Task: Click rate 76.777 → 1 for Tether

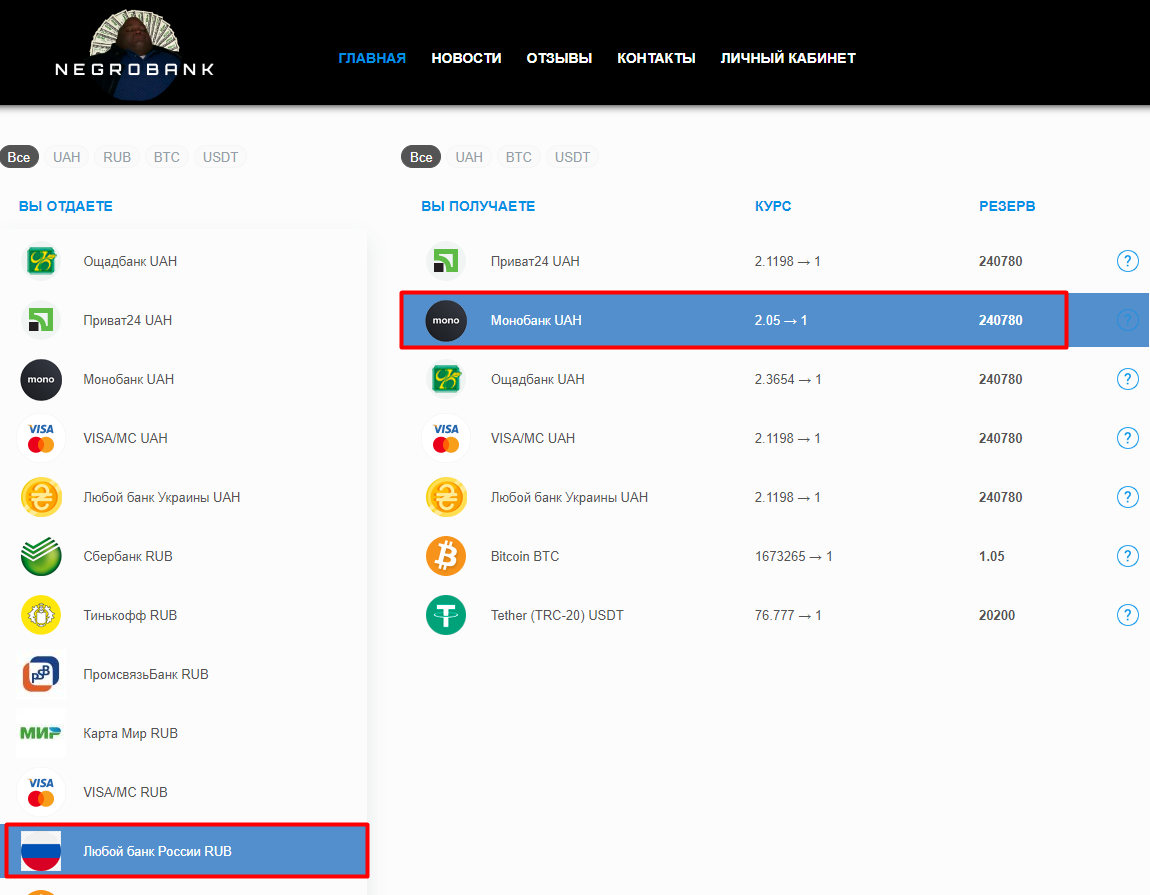Action: pyautogui.click(x=788, y=615)
